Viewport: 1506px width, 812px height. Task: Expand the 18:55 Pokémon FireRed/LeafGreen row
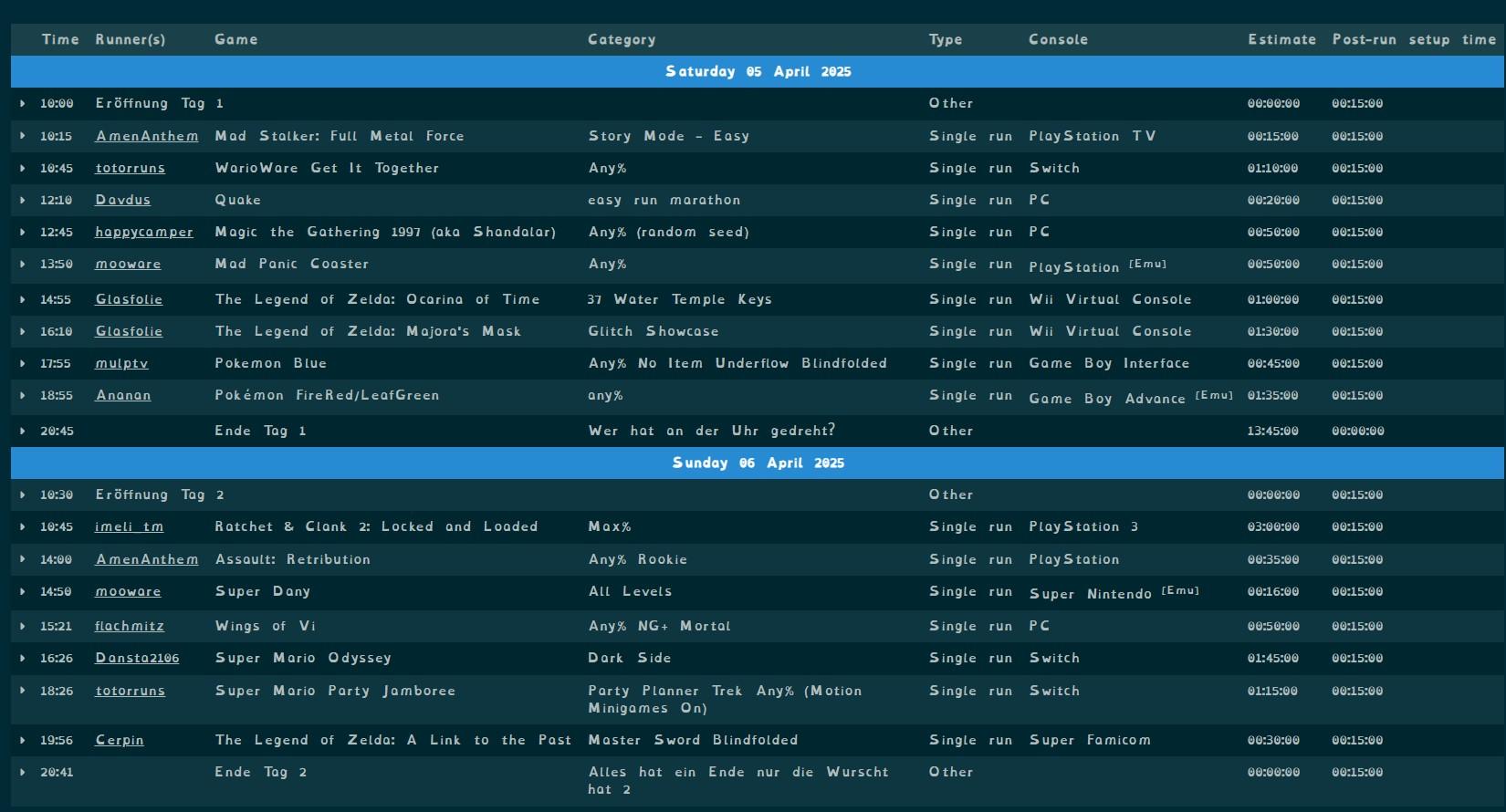23,395
